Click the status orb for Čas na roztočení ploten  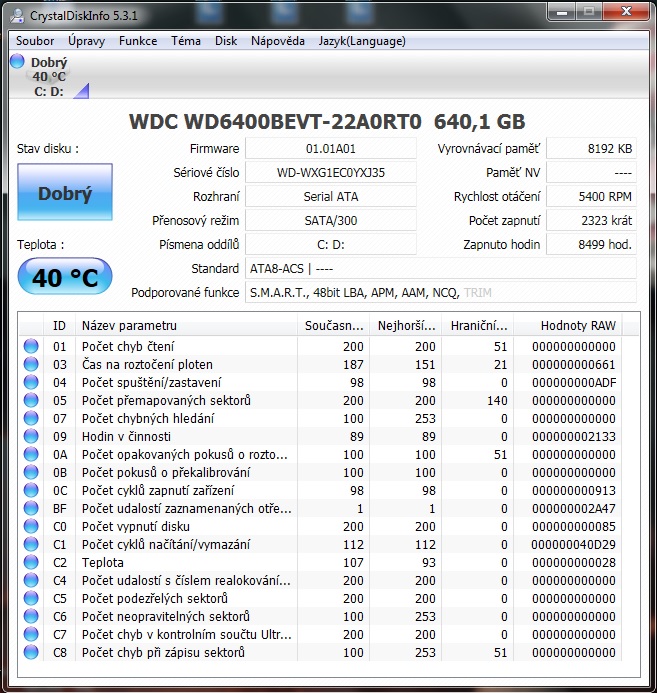pos(31,364)
